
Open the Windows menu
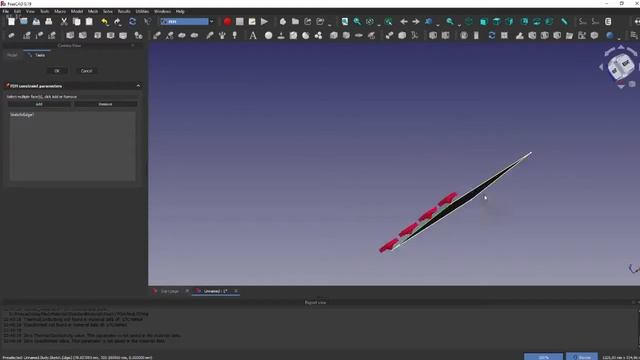162,11
